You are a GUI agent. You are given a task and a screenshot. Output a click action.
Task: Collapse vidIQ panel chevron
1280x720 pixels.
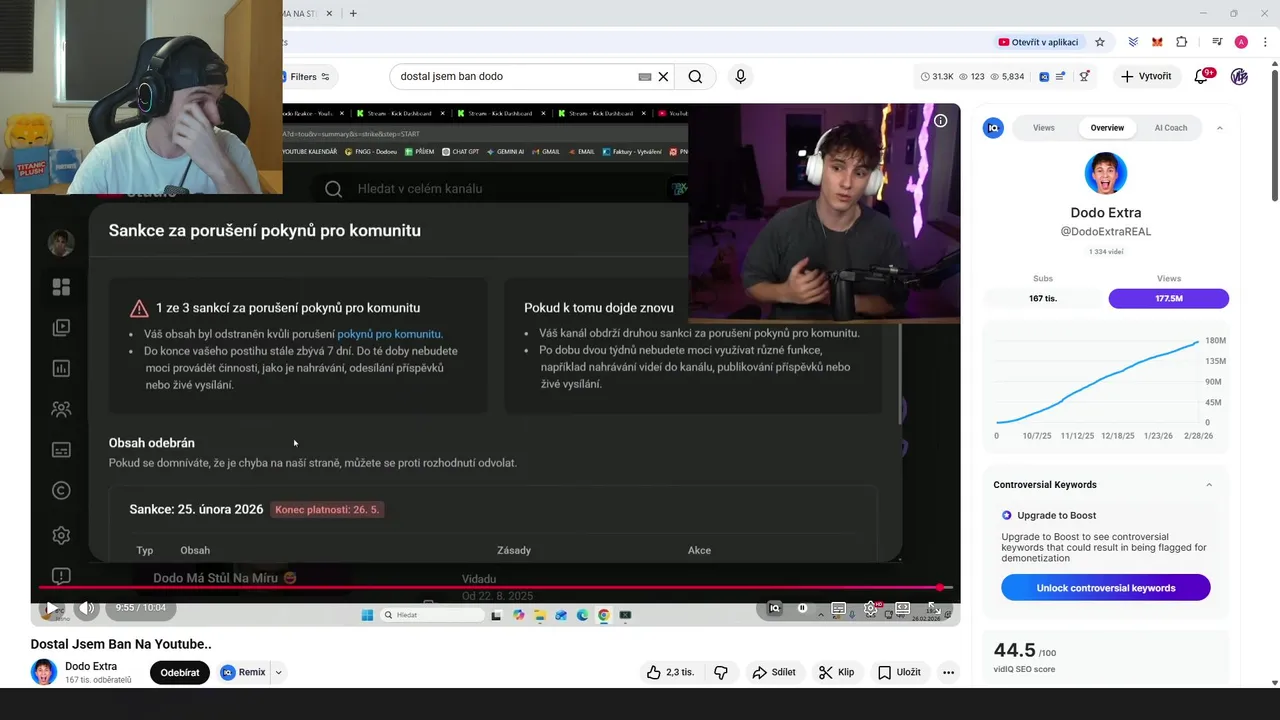(x=1219, y=128)
